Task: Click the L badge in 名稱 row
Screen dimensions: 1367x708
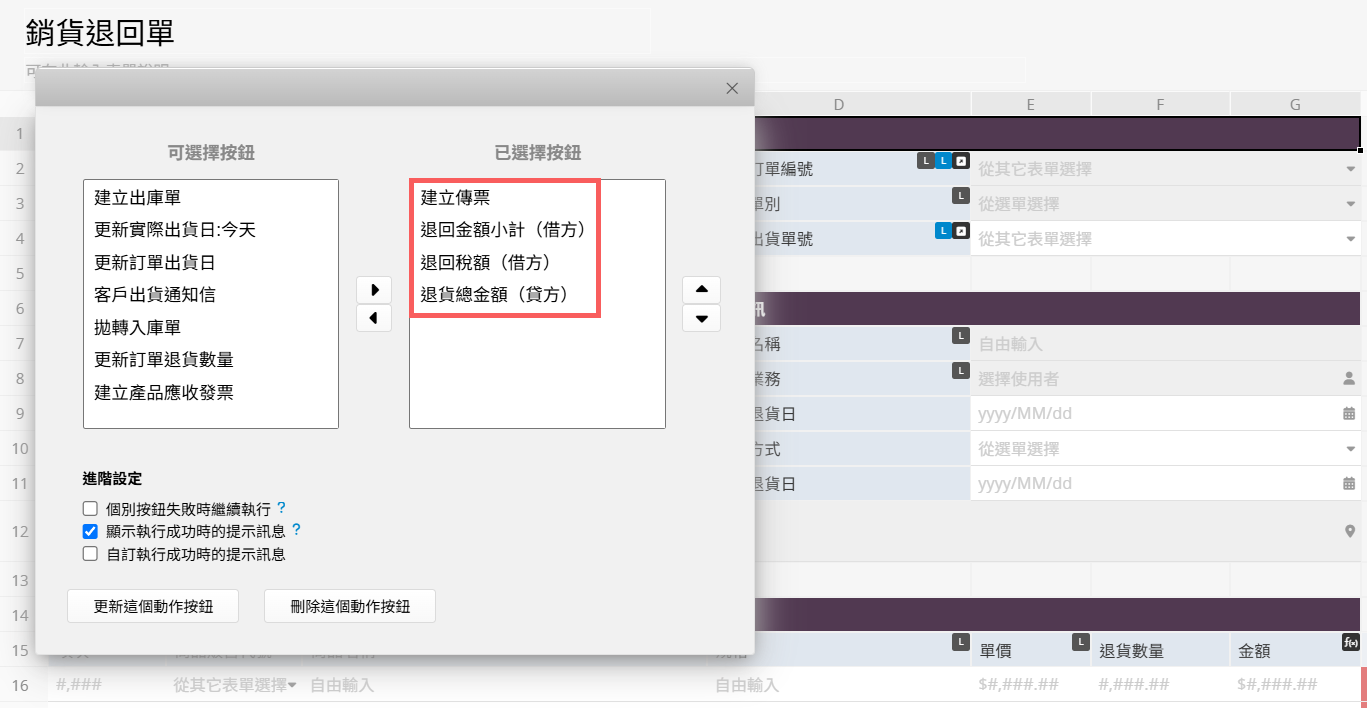Action: point(960,335)
